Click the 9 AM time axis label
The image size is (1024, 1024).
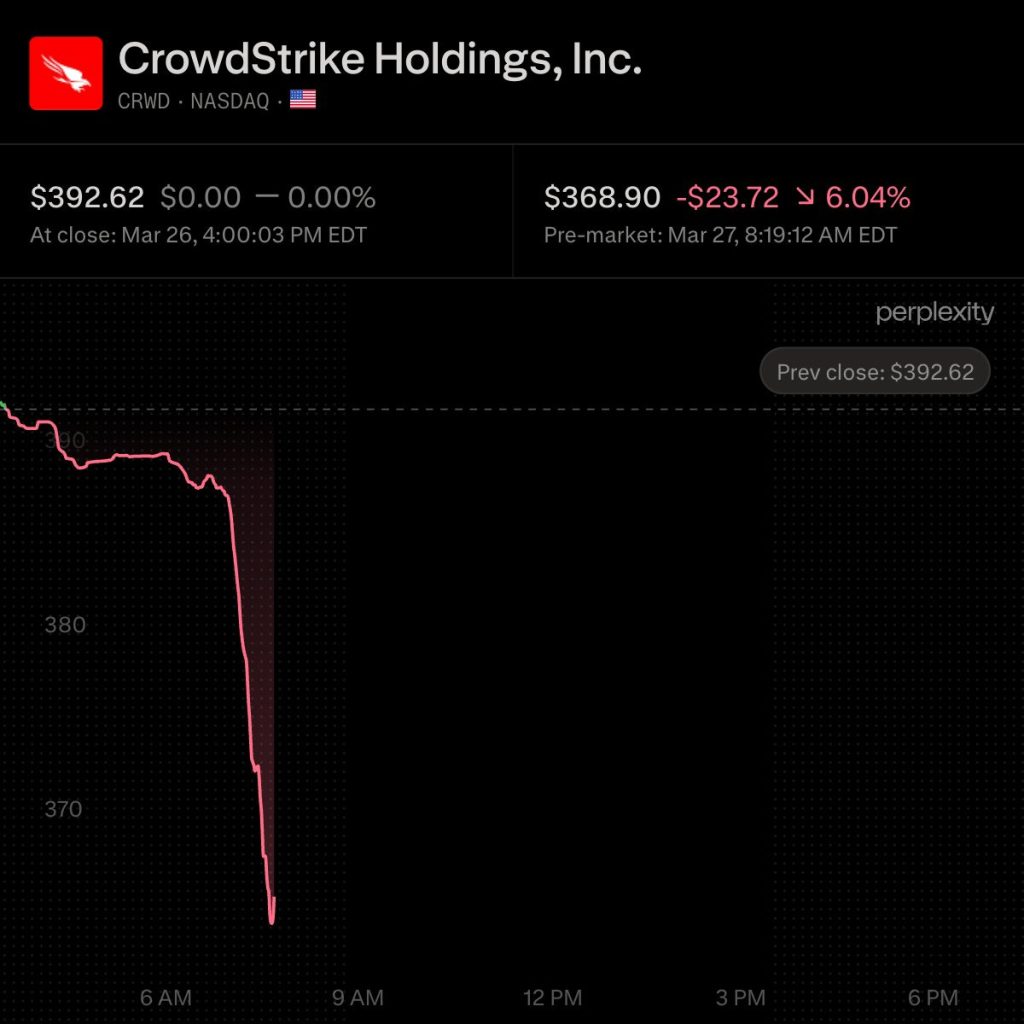[357, 997]
